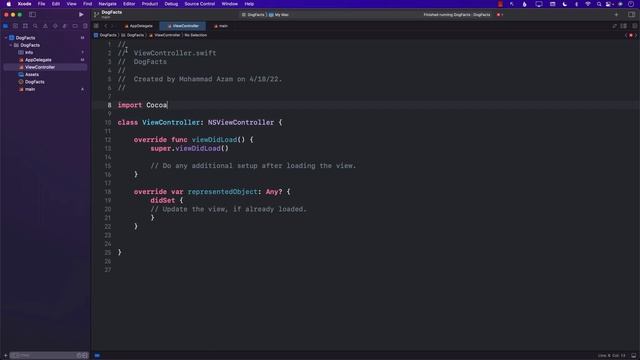Switch to the AppDelegate tab
The width and height of the screenshot is (640, 360).
coord(139,26)
